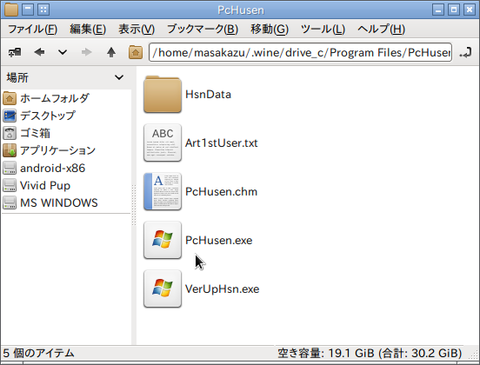480x365 pixels.
Task: Click the Vivid Pup label
Action: tap(45, 185)
